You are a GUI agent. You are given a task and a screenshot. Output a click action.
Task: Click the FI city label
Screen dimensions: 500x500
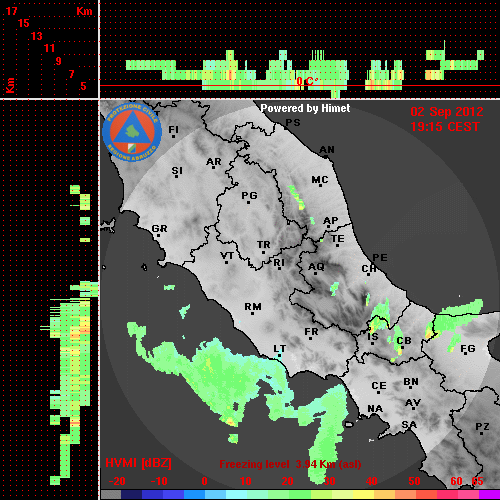pos(174,129)
